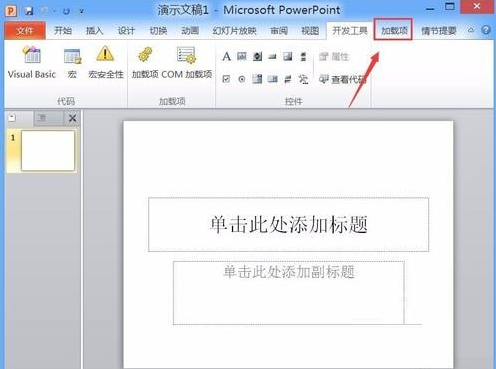Viewport: 496px width, 369px height.
Task: Switch to the 开始 tab
Action: click(63, 31)
